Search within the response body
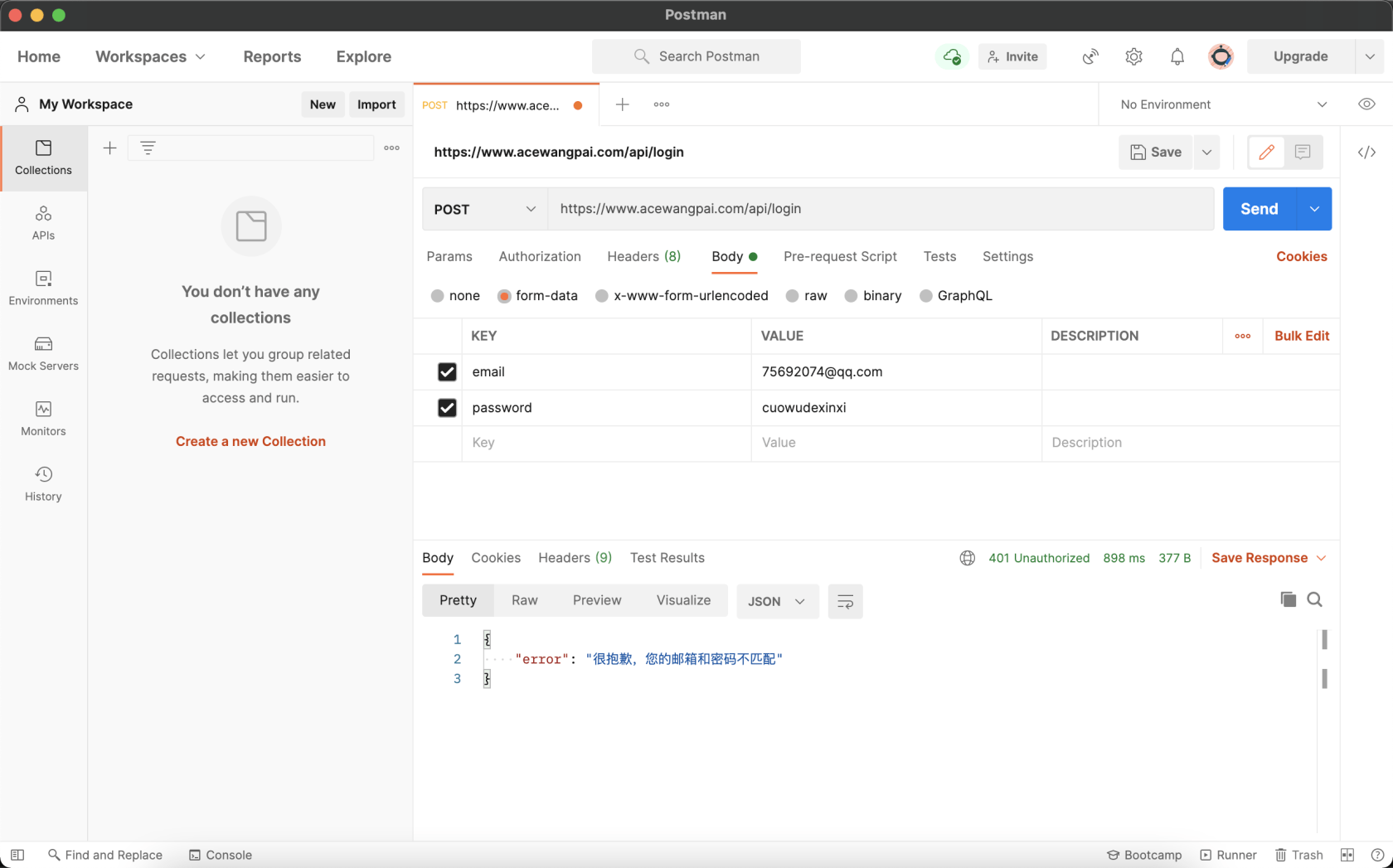The width and height of the screenshot is (1393, 868). coord(1315,599)
